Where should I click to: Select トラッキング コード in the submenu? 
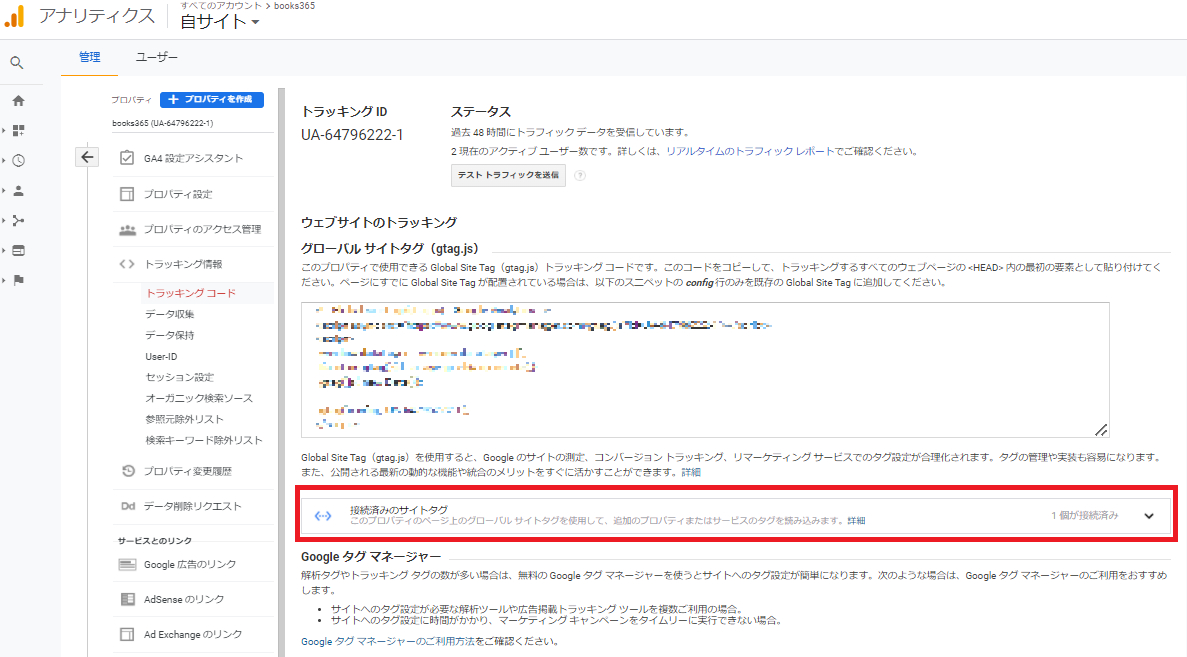191,293
